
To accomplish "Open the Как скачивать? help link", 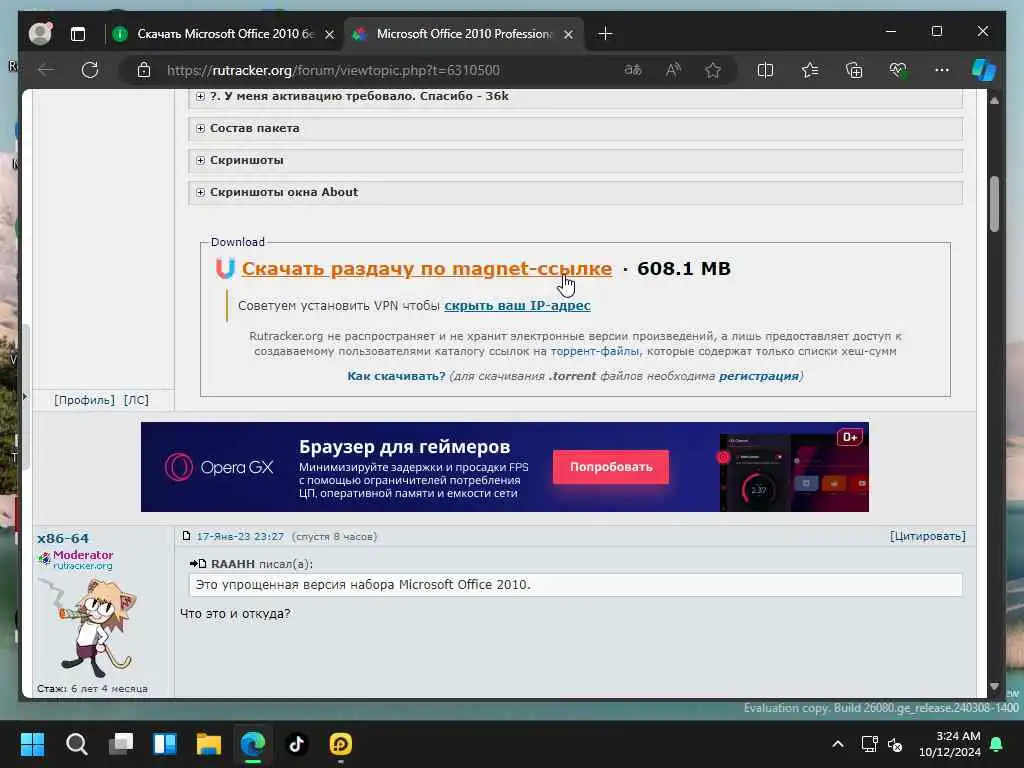I will point(396,376).
